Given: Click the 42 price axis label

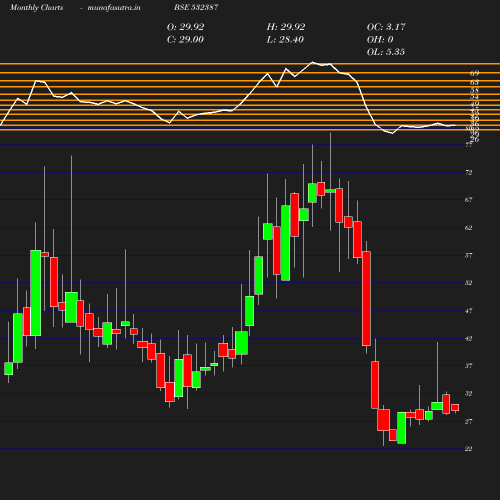Looking at the screenshot, I should coord(469,338).
